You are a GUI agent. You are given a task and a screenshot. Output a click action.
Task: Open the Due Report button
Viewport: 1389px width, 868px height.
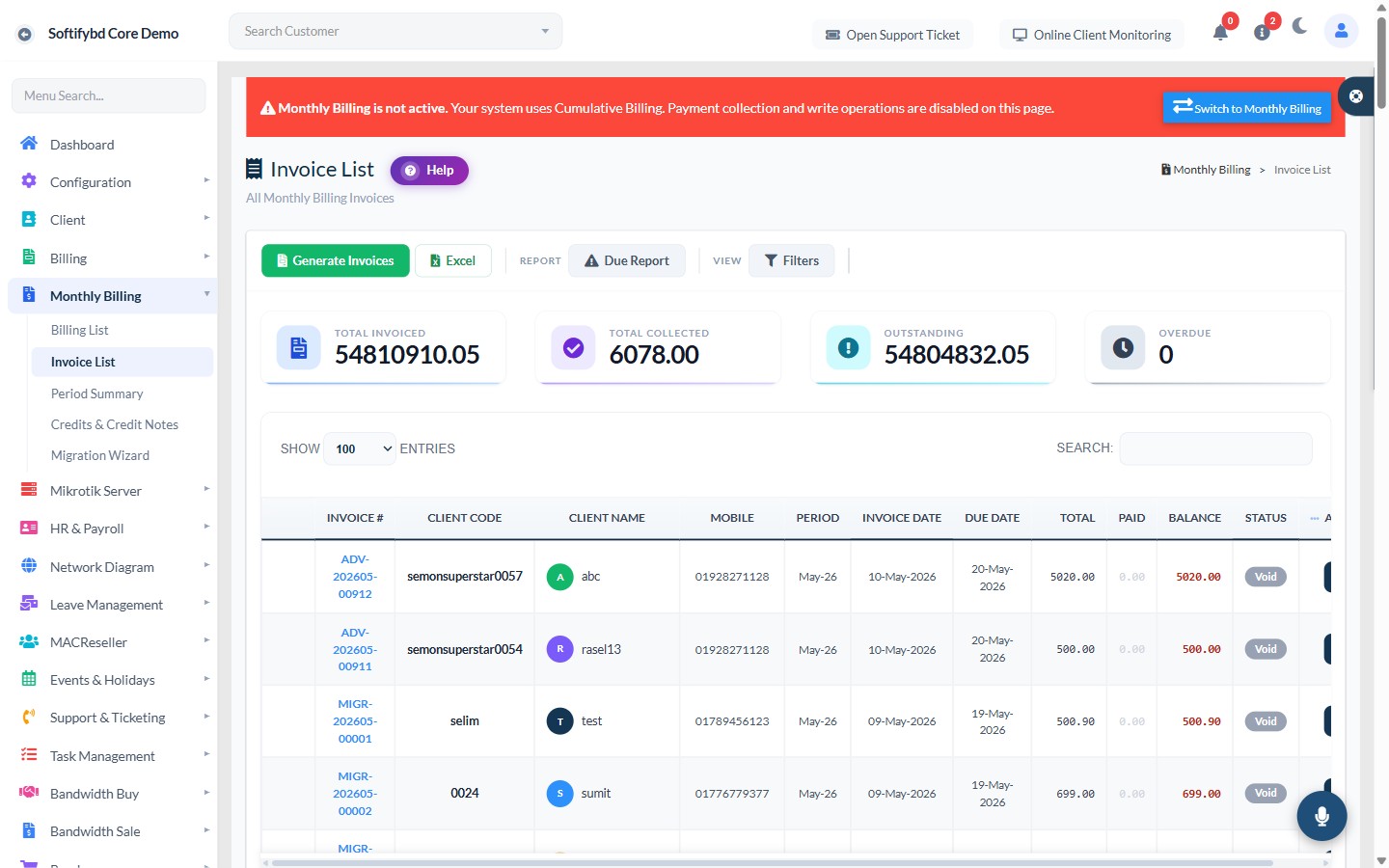(627, 260)
